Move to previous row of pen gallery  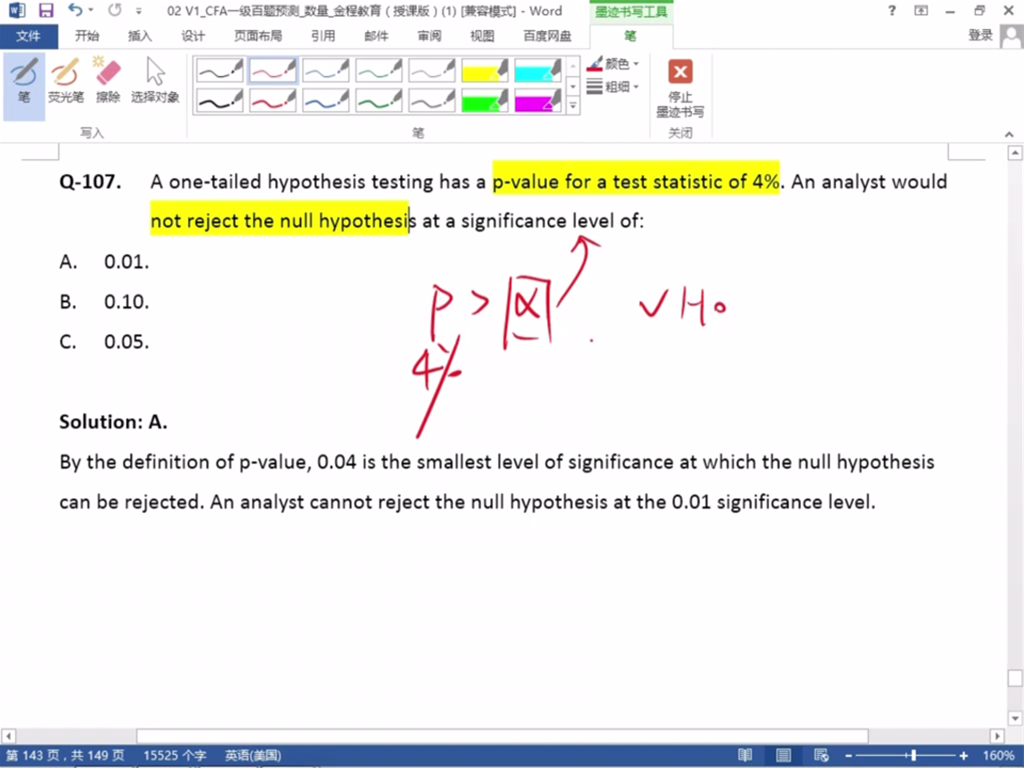click(x=573, y=66)
